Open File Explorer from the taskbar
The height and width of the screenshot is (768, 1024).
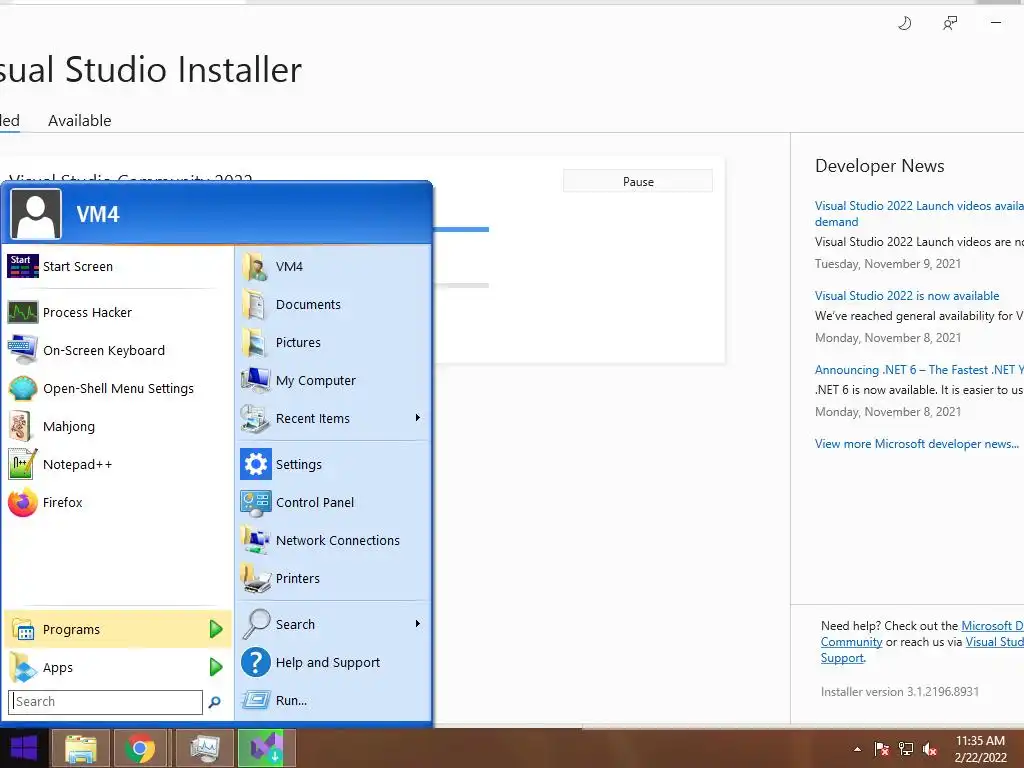coord(80,748)
